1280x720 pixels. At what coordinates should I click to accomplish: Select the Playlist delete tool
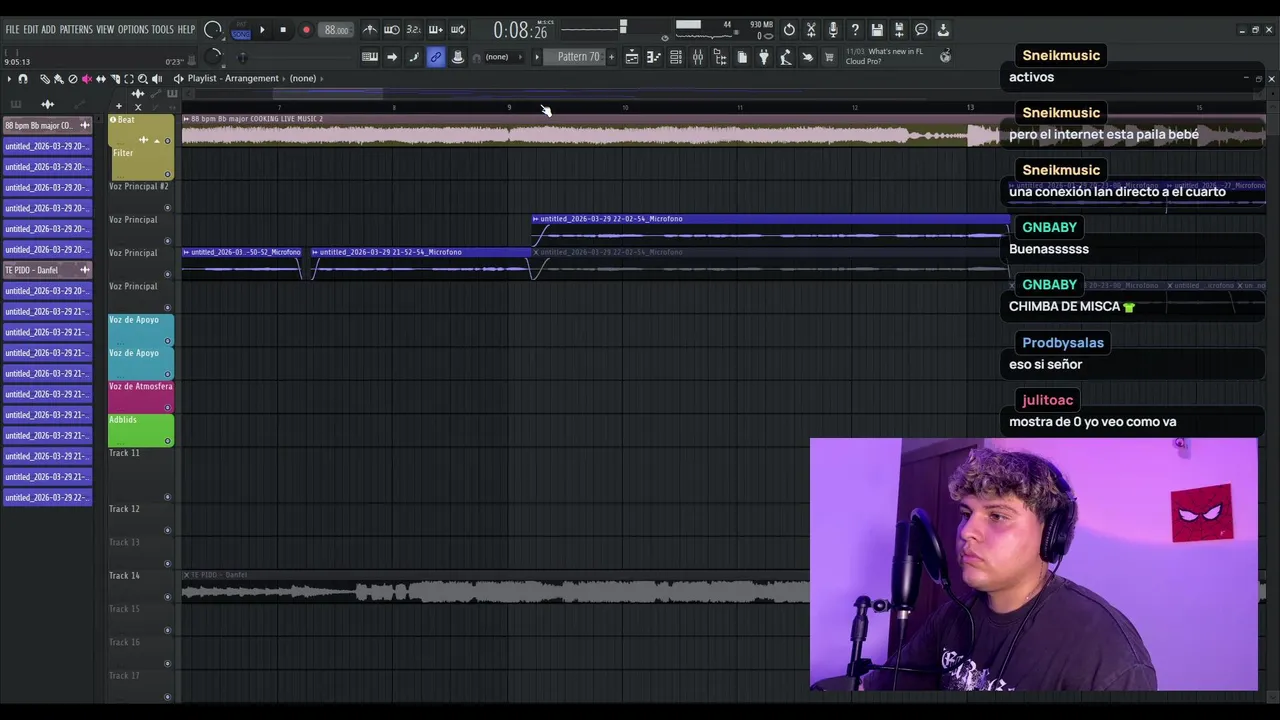pyautogui.click(x=73, y=78)
